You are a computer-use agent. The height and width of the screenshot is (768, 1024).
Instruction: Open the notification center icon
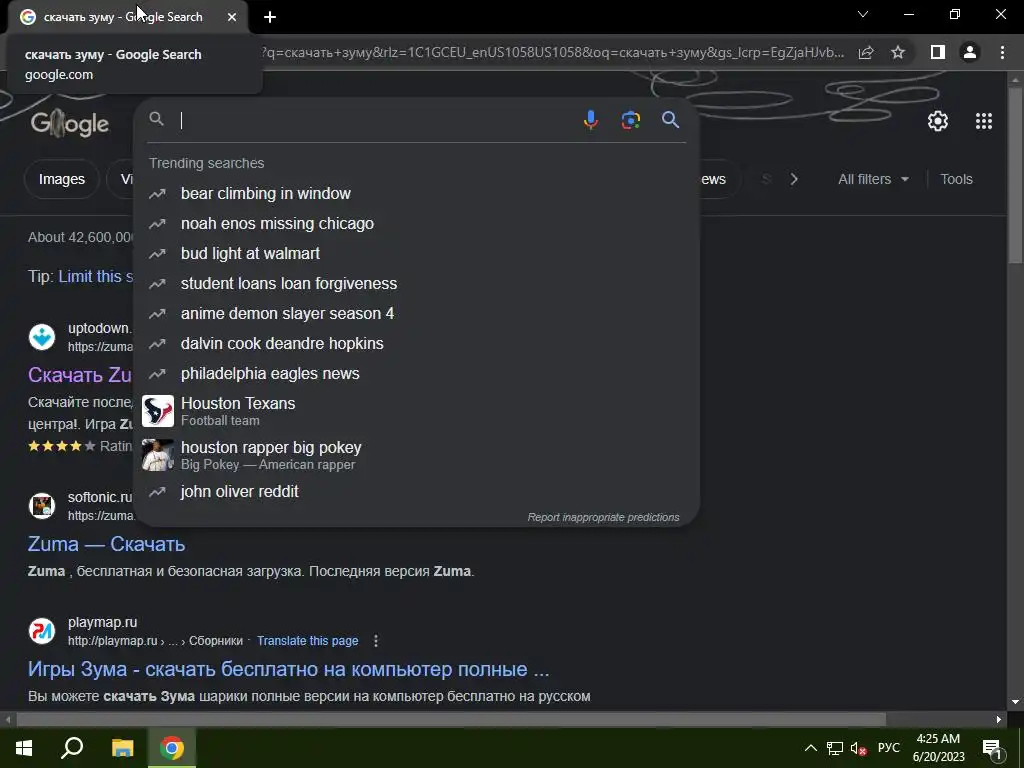(x=992, y=748)
